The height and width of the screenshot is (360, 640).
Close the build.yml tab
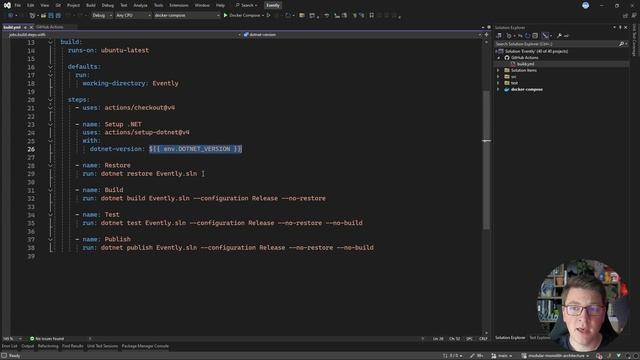click(31, 27)
